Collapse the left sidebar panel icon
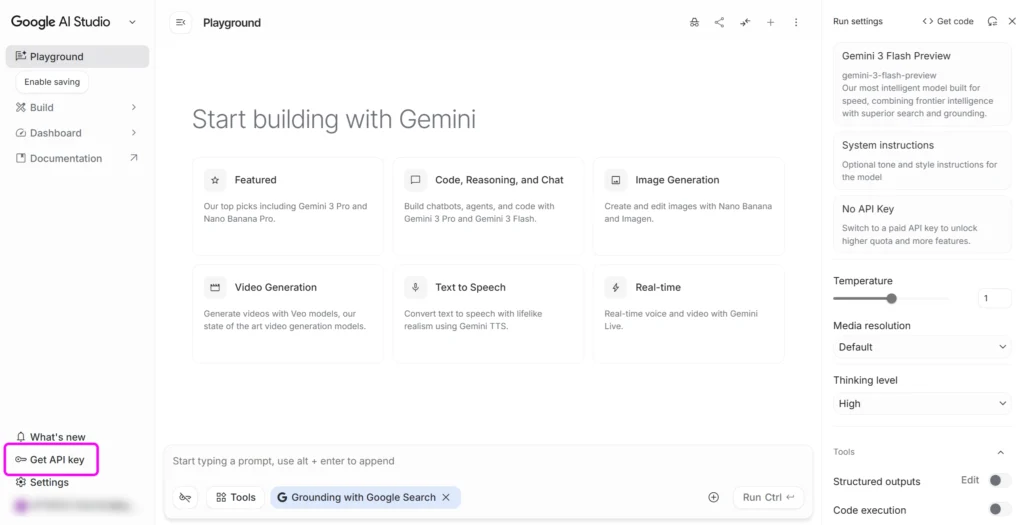The height and width of the screenshot is (525, 1024). click(x=180, y=22)
